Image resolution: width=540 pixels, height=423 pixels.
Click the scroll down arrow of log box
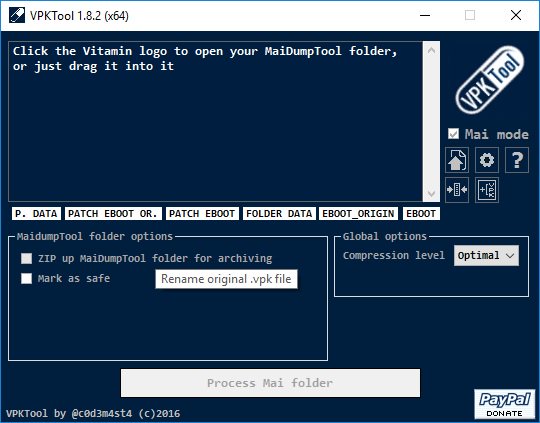pyautogui.click(x=431, y=193)
